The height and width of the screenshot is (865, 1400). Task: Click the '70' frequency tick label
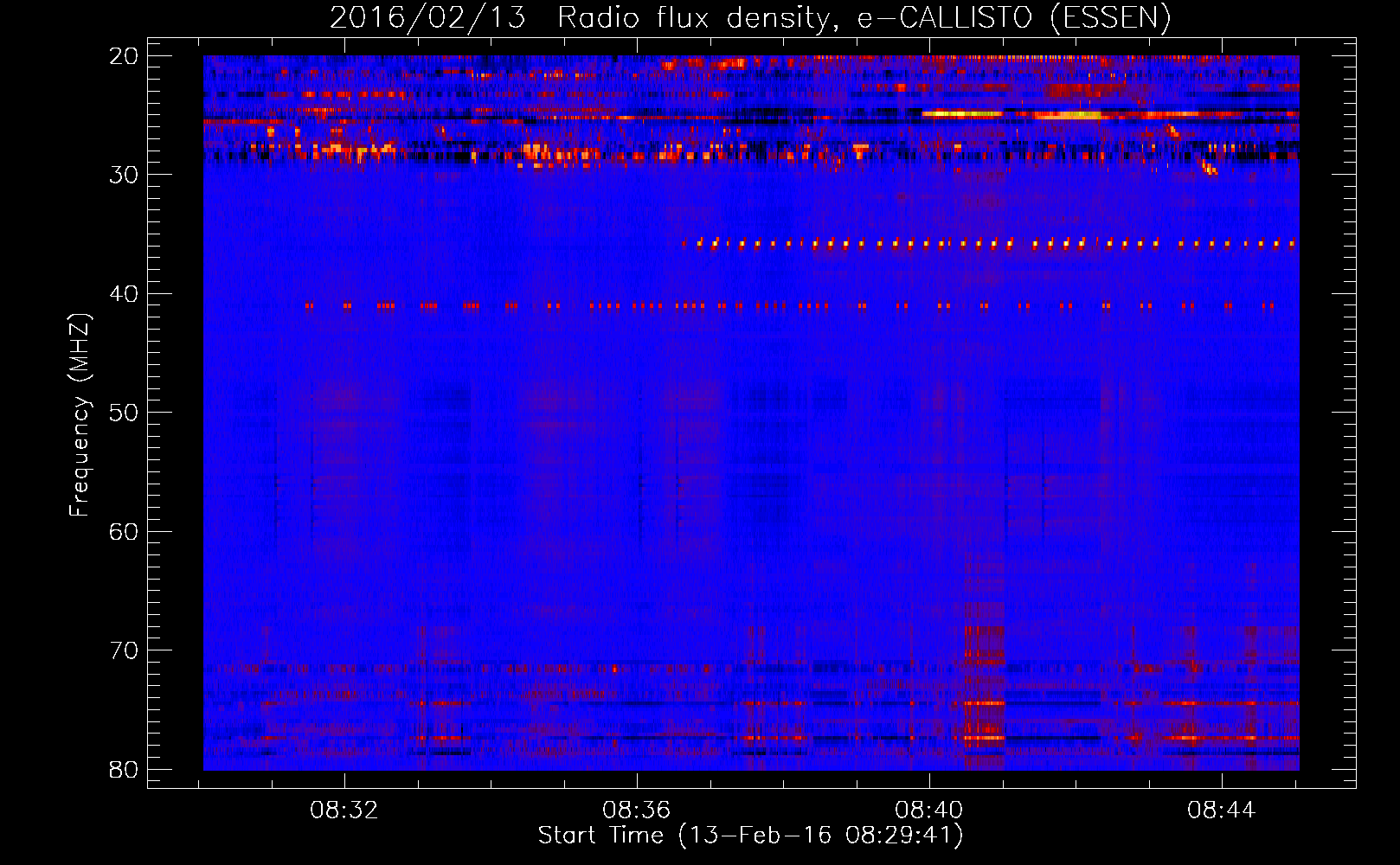click(124, 650)
